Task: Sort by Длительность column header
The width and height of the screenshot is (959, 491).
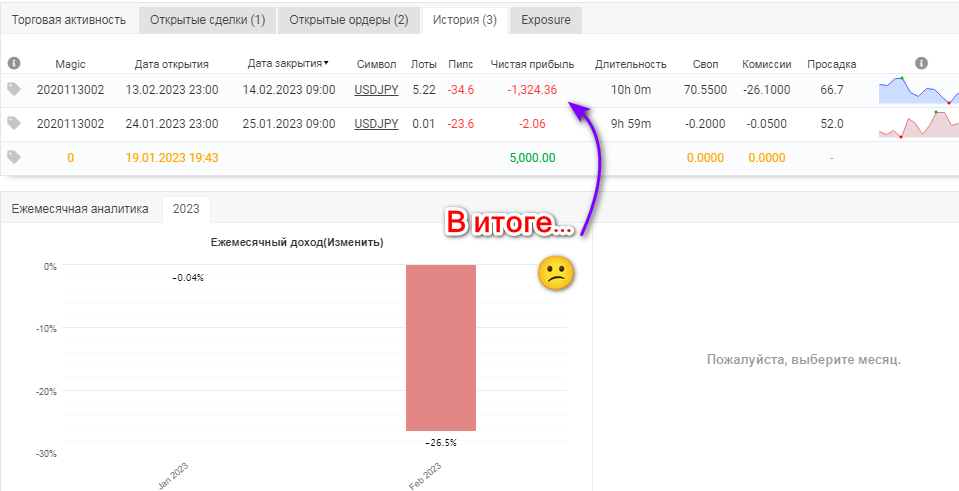Action: 631,64
